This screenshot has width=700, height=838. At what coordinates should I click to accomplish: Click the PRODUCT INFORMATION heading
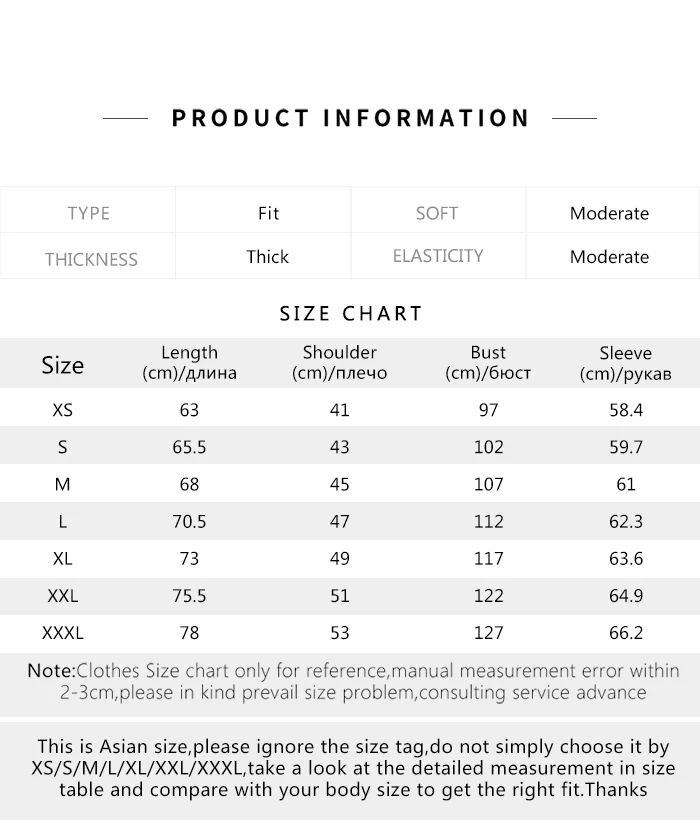350,118
